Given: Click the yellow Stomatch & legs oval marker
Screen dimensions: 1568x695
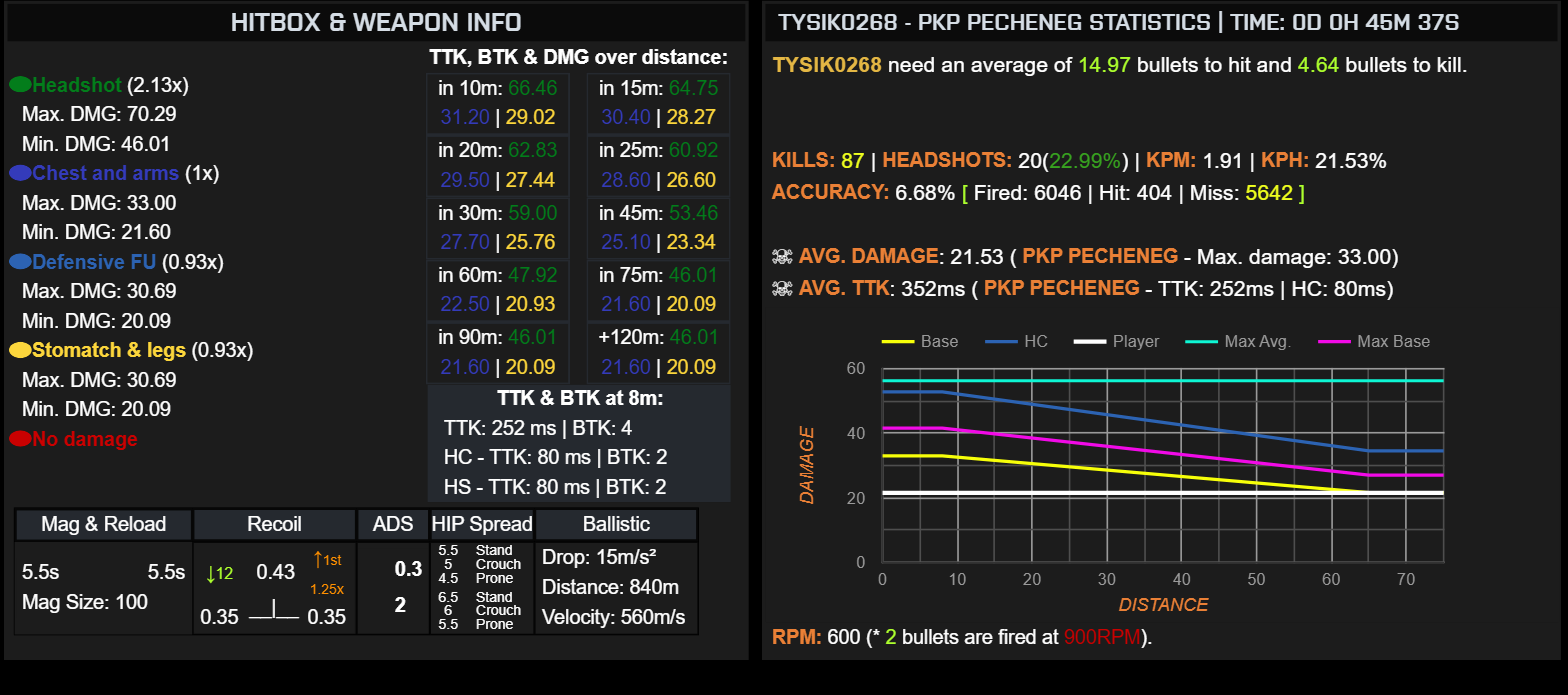Looking at the screenshot, I should coord(19,350).
